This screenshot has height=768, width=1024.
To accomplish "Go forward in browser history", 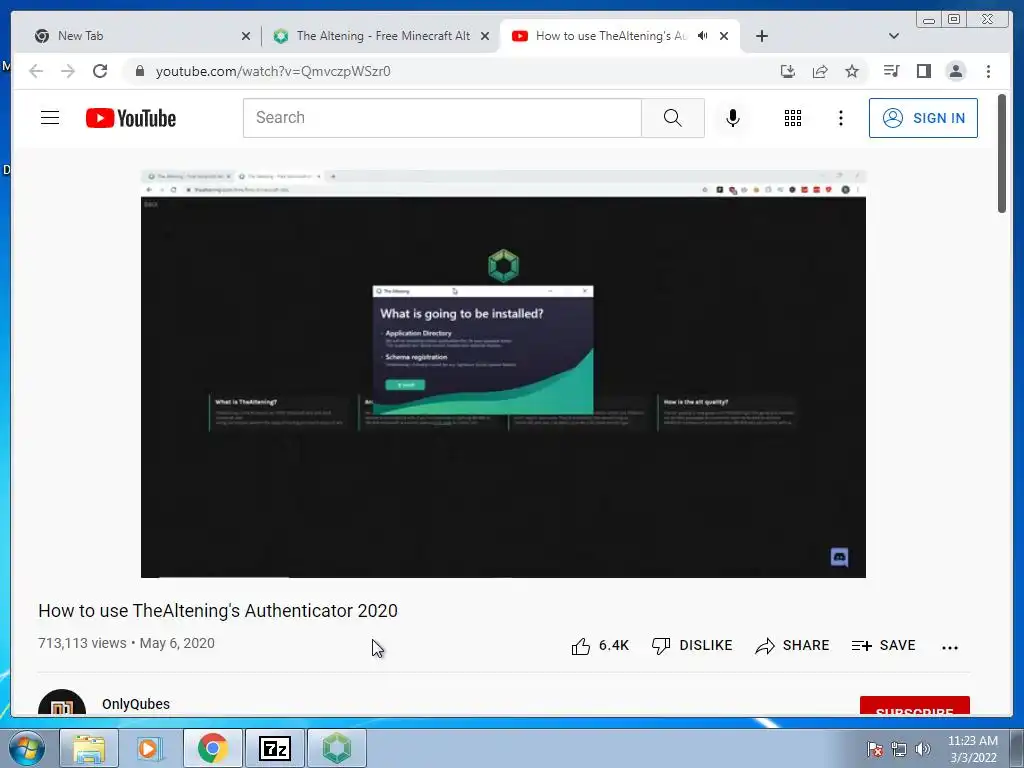I will click(x=68, y=71).
